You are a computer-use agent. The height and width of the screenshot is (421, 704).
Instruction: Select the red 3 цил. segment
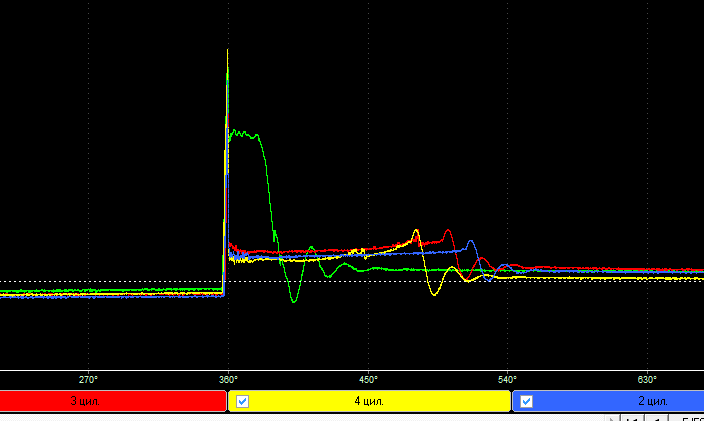pos(113,401)
